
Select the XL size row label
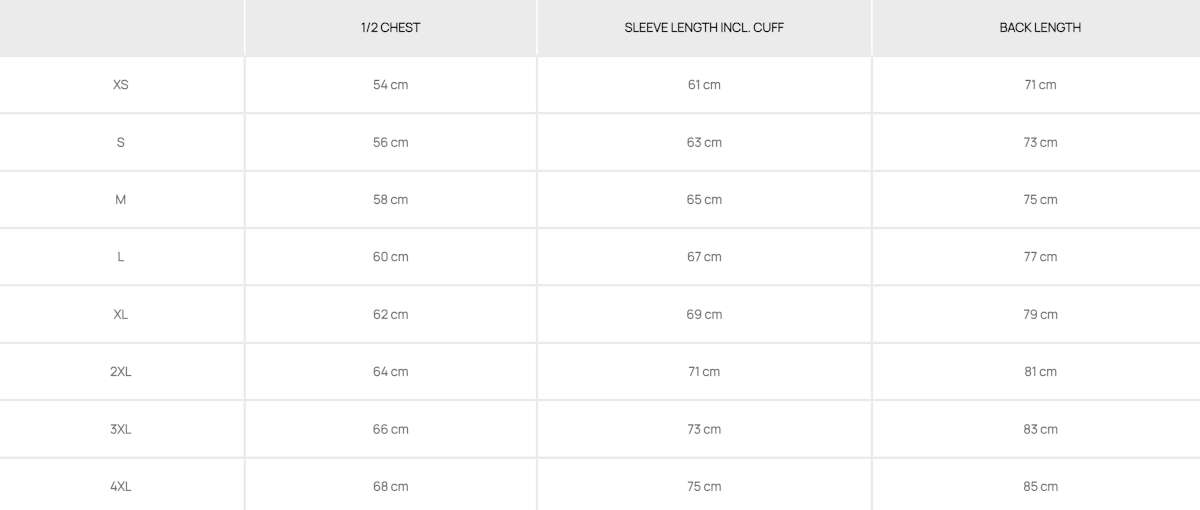[121, 314]
